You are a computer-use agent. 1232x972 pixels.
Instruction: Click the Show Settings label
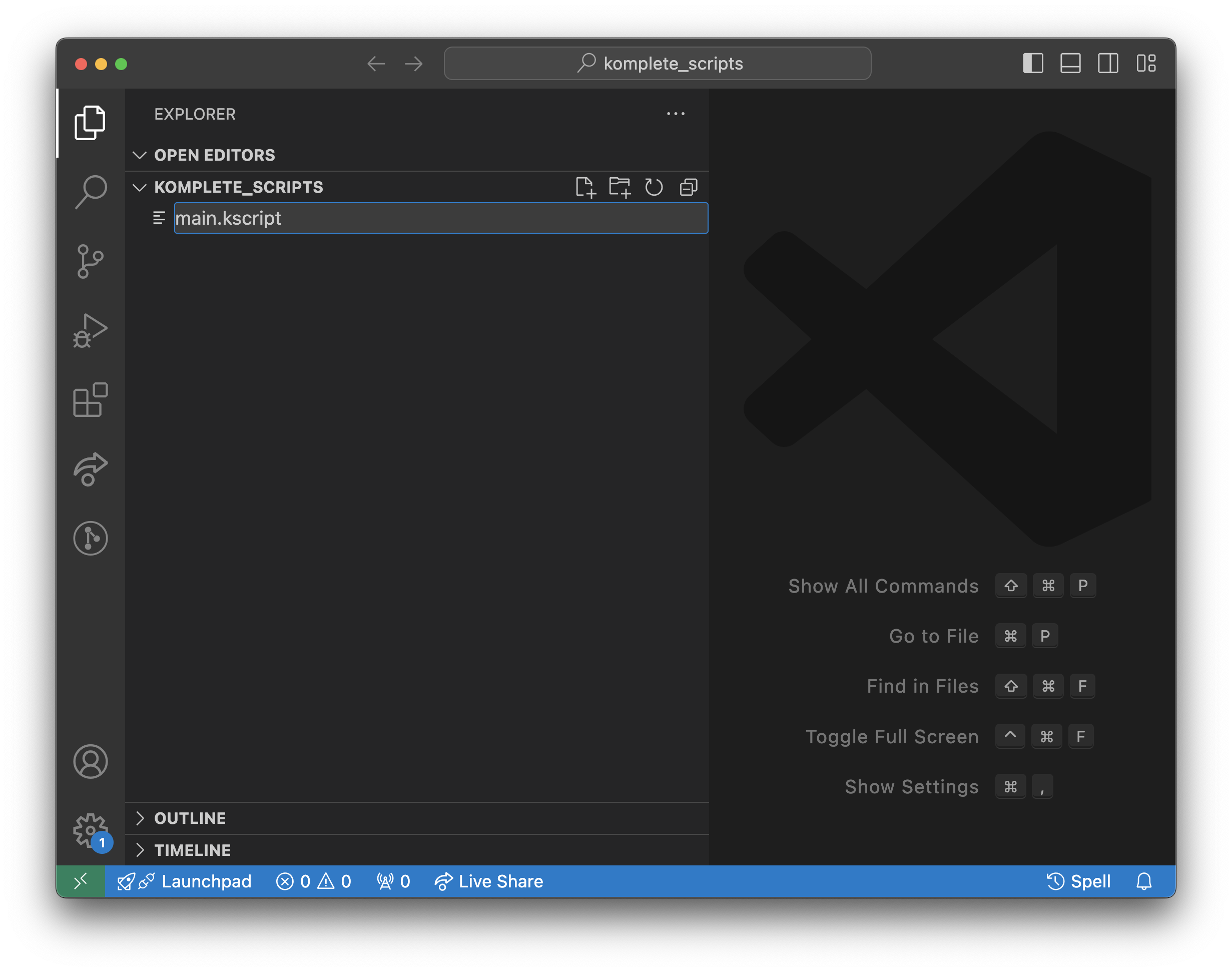(912, 786)
